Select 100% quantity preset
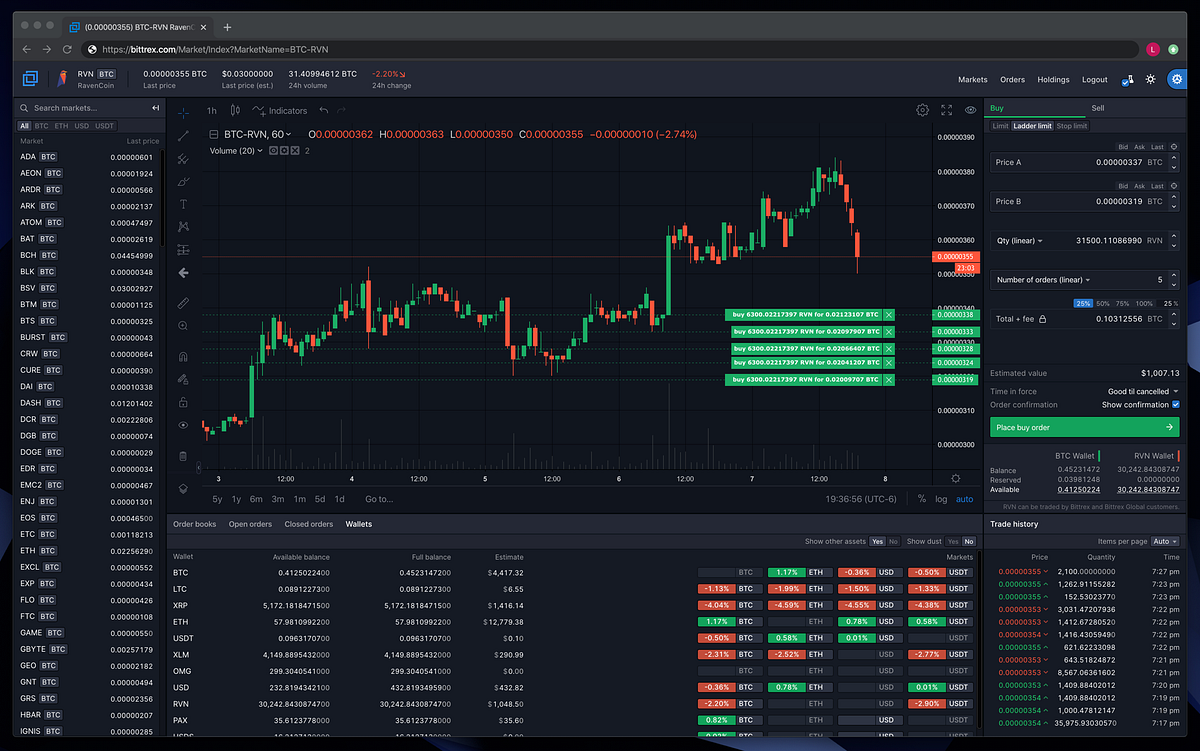 (x=1145, y=303)
